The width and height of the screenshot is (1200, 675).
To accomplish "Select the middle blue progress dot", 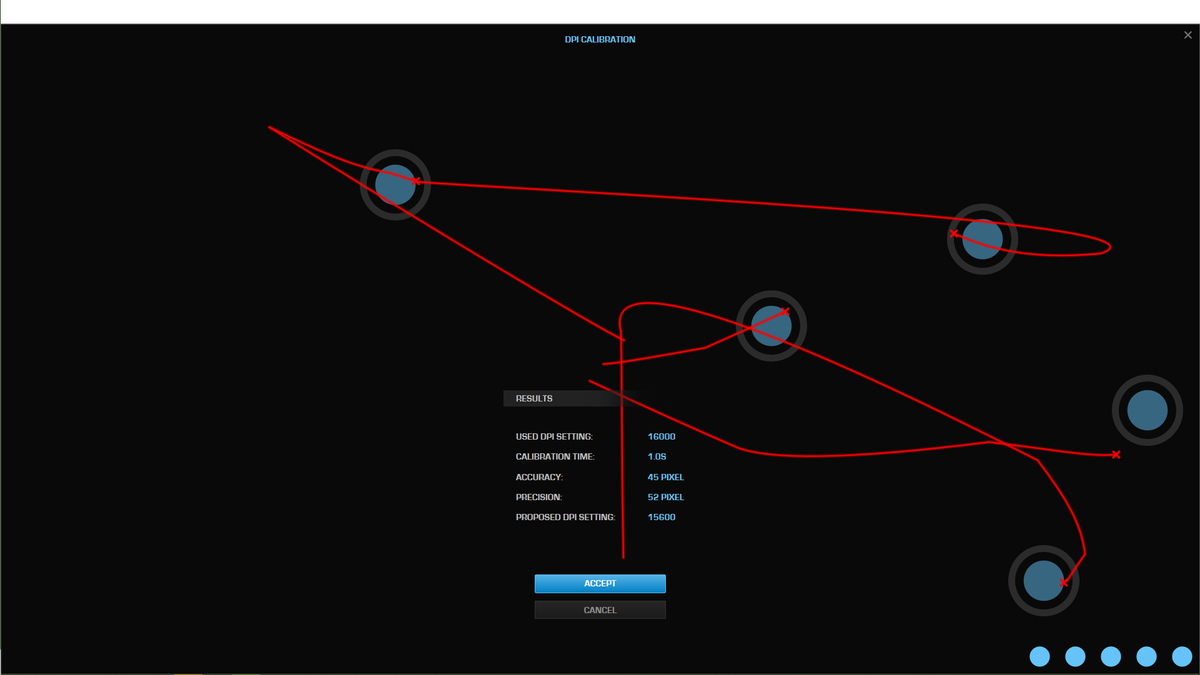I will pos(1111,656).
